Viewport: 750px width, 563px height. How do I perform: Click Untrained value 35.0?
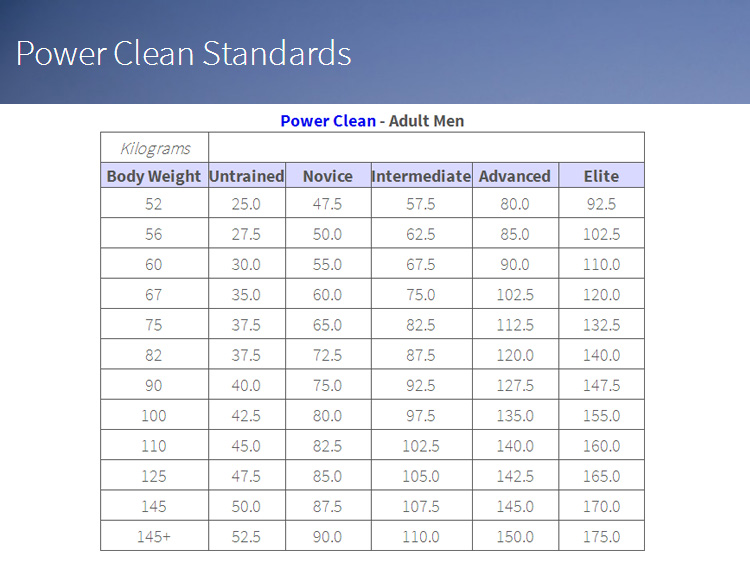[246, 295]
